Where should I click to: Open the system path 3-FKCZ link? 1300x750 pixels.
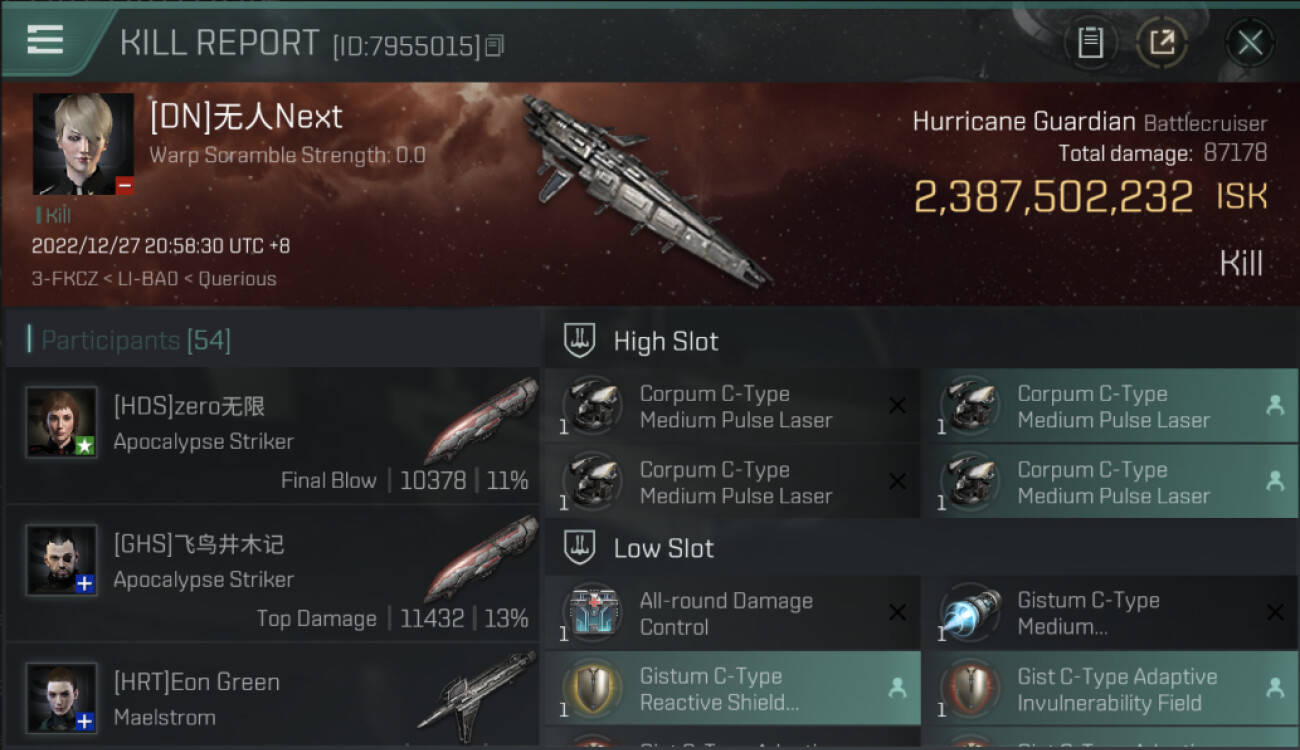tap(62, 279)
